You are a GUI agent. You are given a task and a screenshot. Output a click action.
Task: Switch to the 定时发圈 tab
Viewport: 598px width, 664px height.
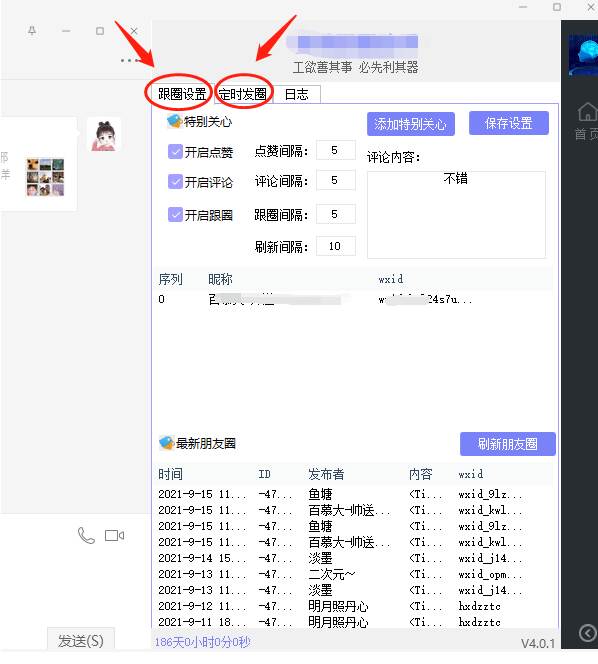click(x=243, y=94)
